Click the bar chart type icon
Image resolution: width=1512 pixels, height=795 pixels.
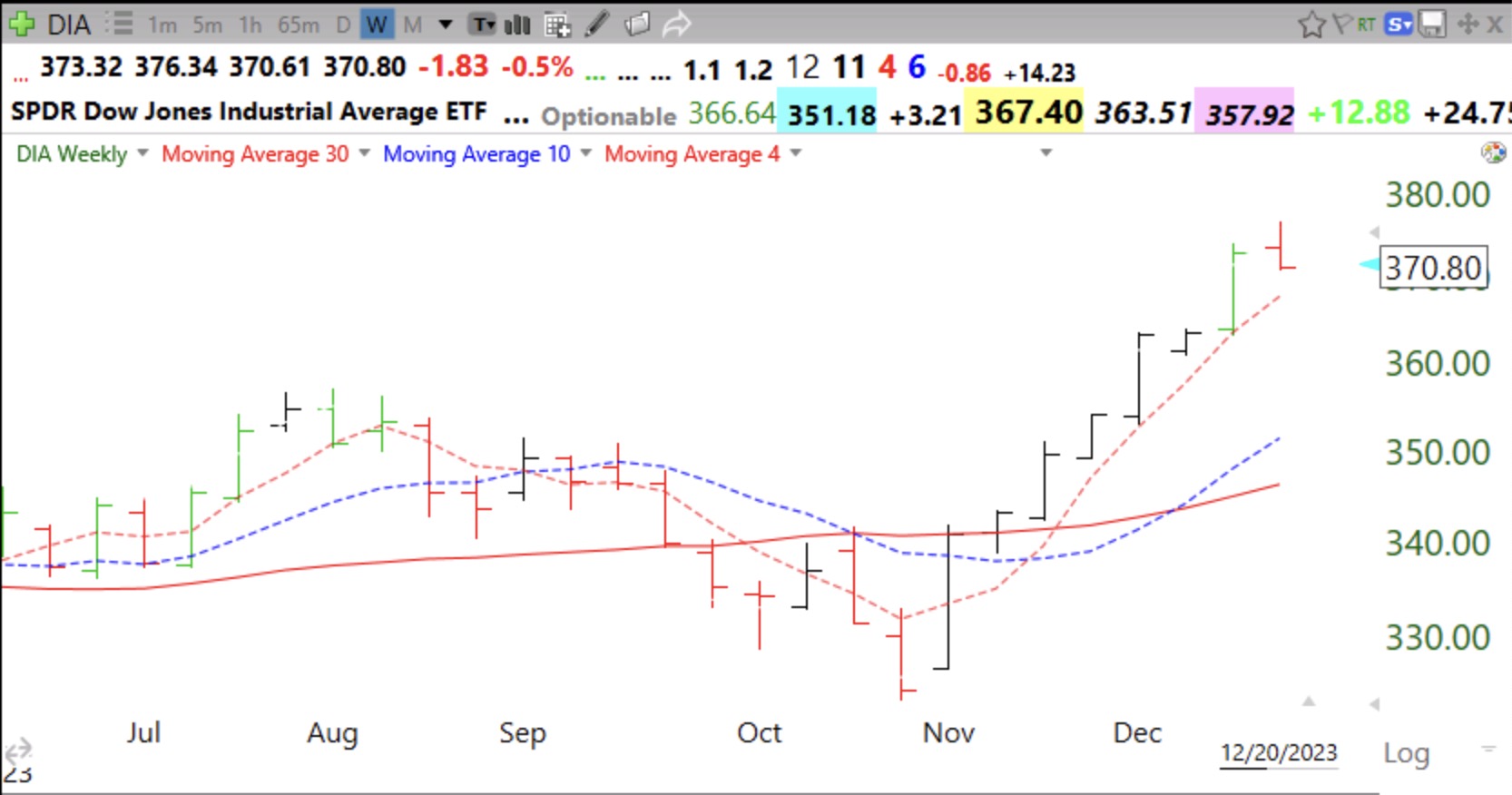(x=517, y=25)
